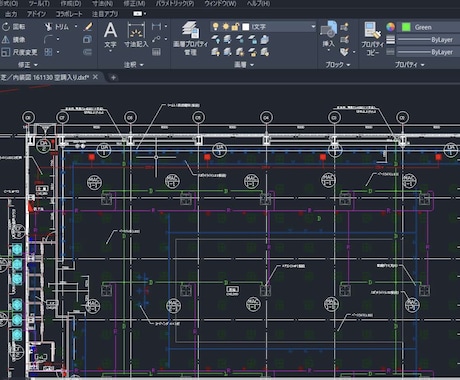This screenshot has height=380, width=460.
Task: Click the leader icon in annotation panel
Action: click(156, 39)
